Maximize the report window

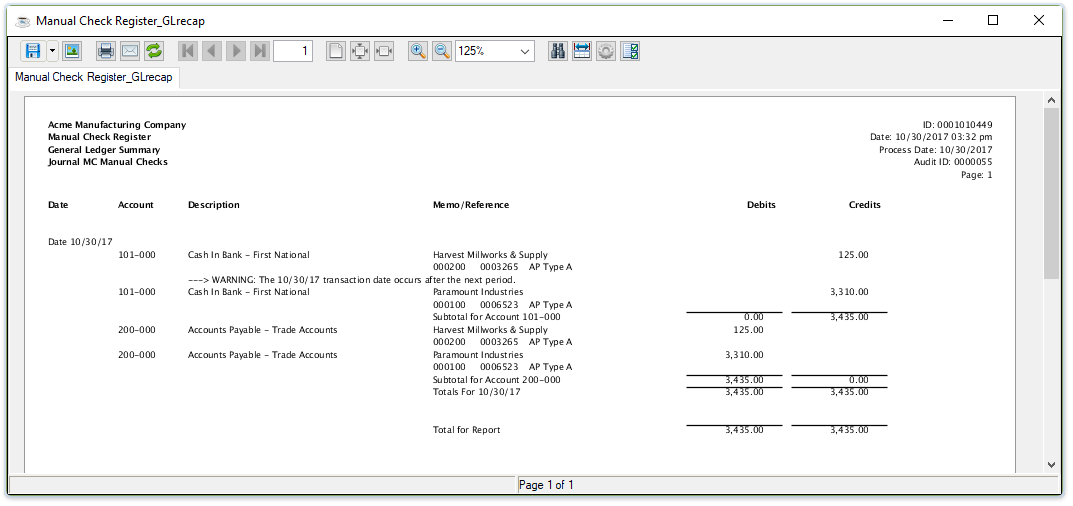coord(993,21)
